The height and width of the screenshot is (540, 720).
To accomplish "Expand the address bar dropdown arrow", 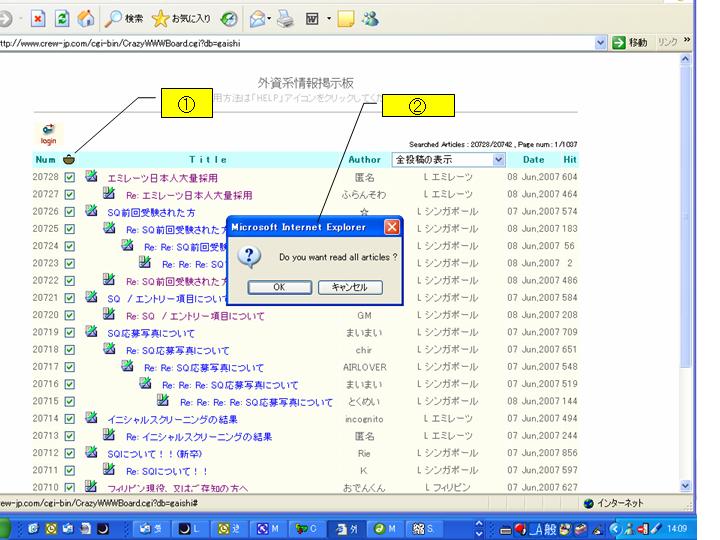I will click(601, 43).
